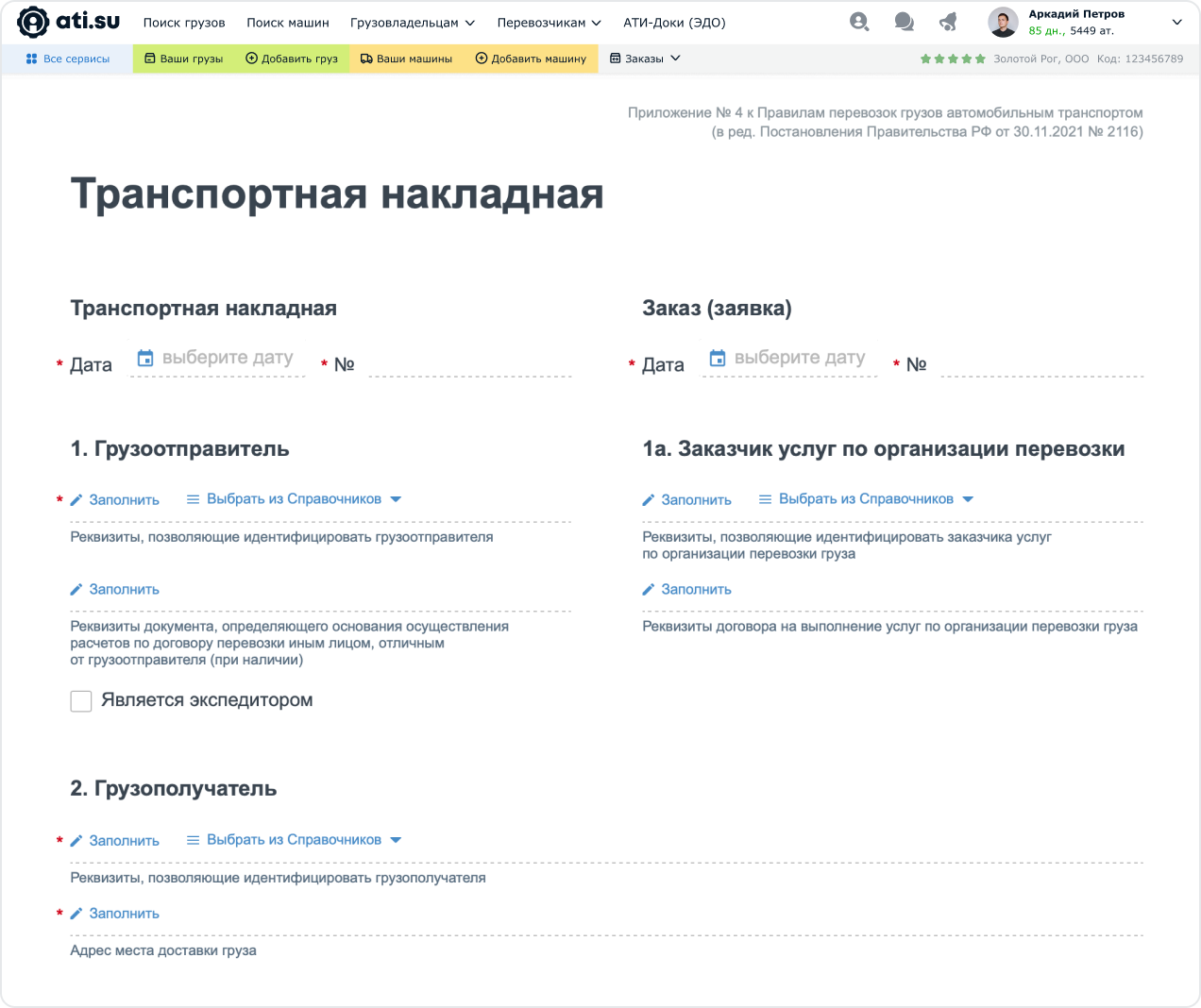
Task: Expand the Перевозчикам dropdown menu
Action: tap(549, 23)
